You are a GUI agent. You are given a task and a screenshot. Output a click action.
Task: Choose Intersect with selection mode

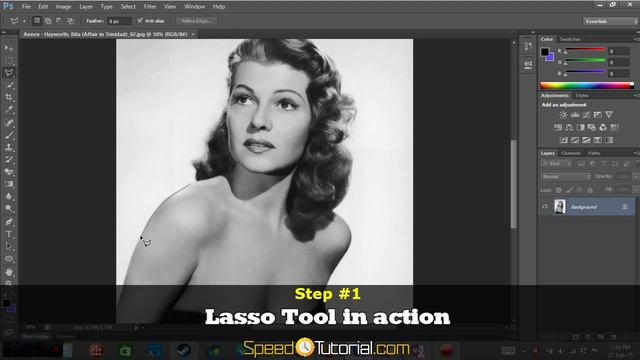coord(71,20)
